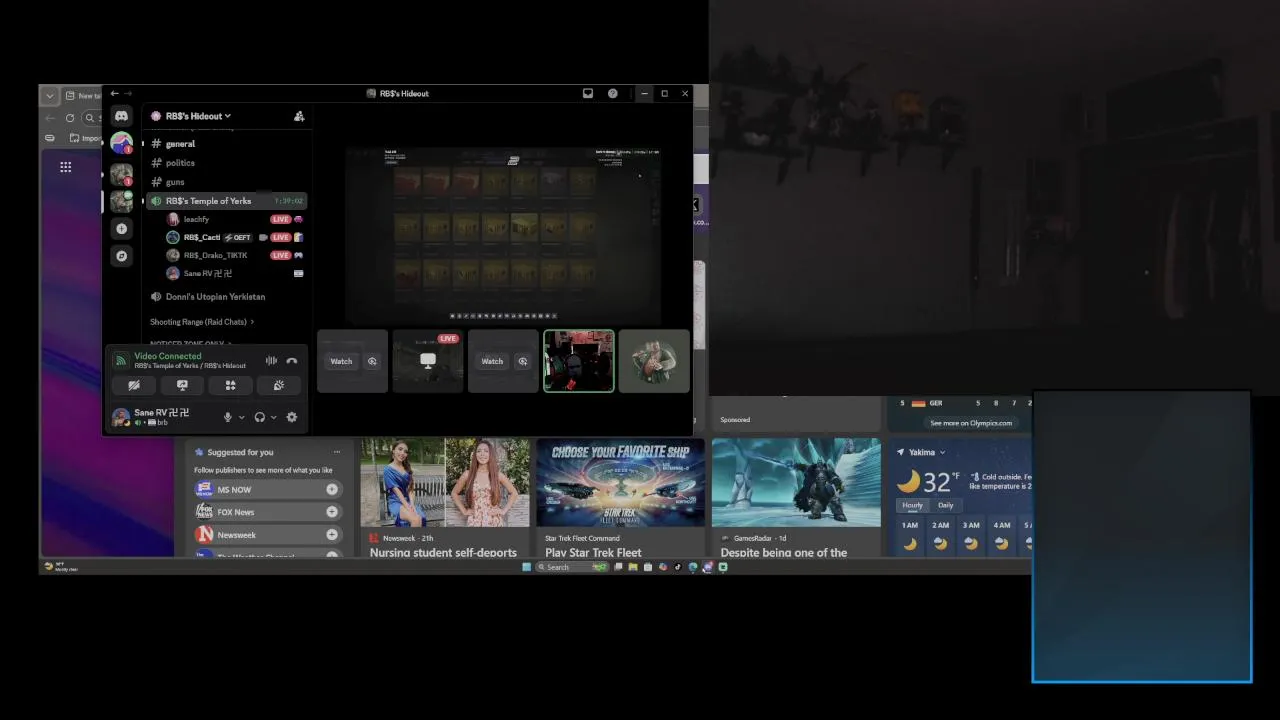Select the New tab browser tab
Image resolution: width=1280 pixels, height=720 pixels.
pos(82,95)
